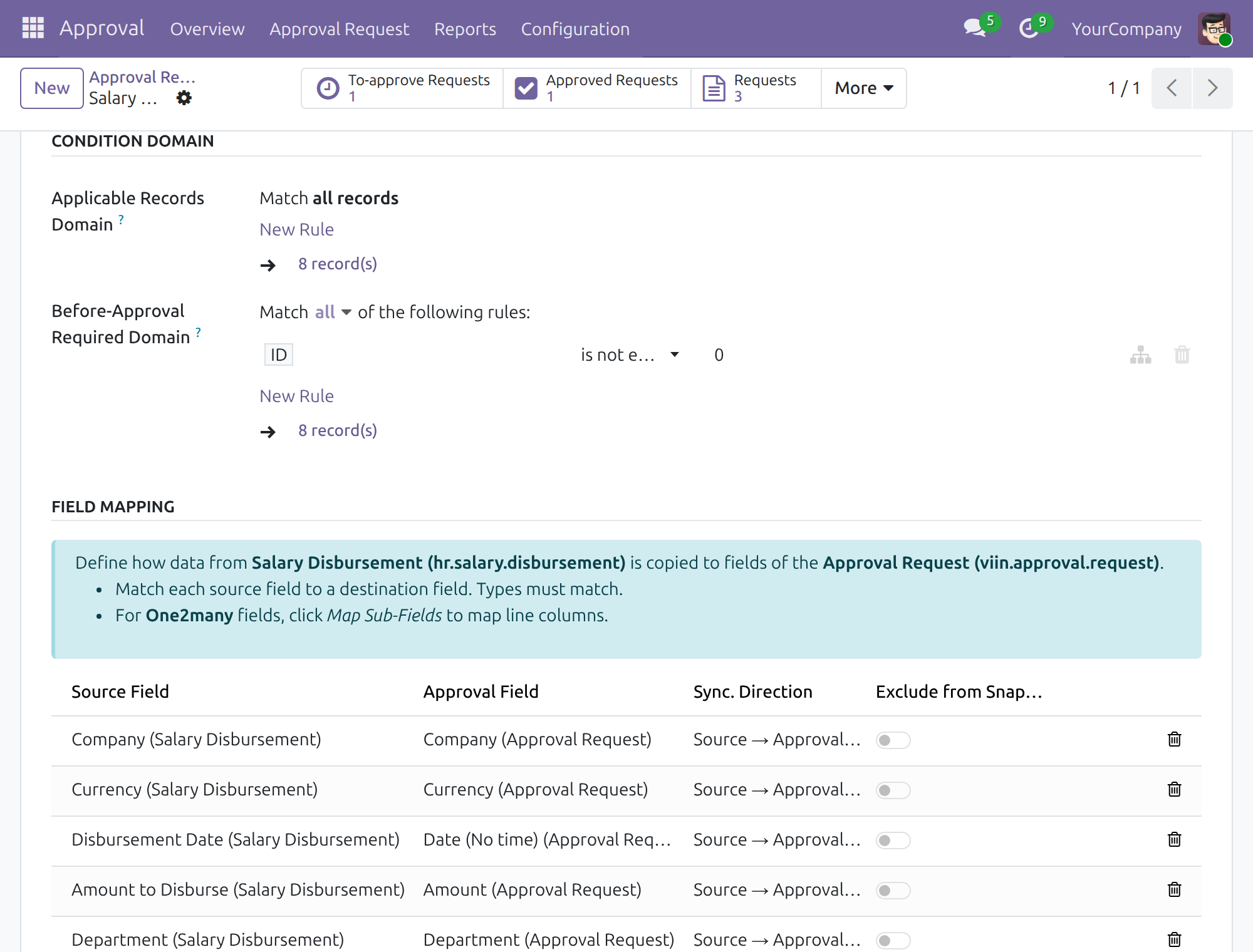Open 8 record(s) link under Before-Approval domain
Viewport: 1253px width, 952px height.
(338, 430)
